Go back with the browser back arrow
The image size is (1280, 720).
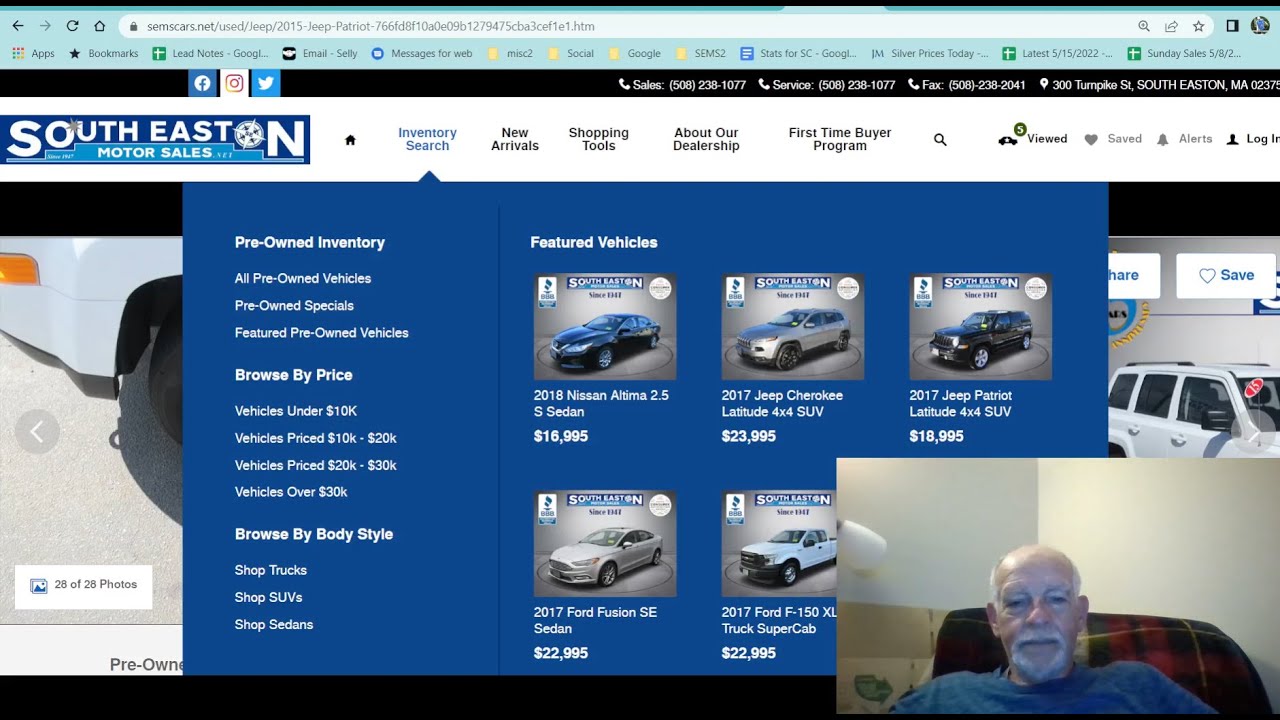pyautogui.click(x=17, y=26)
